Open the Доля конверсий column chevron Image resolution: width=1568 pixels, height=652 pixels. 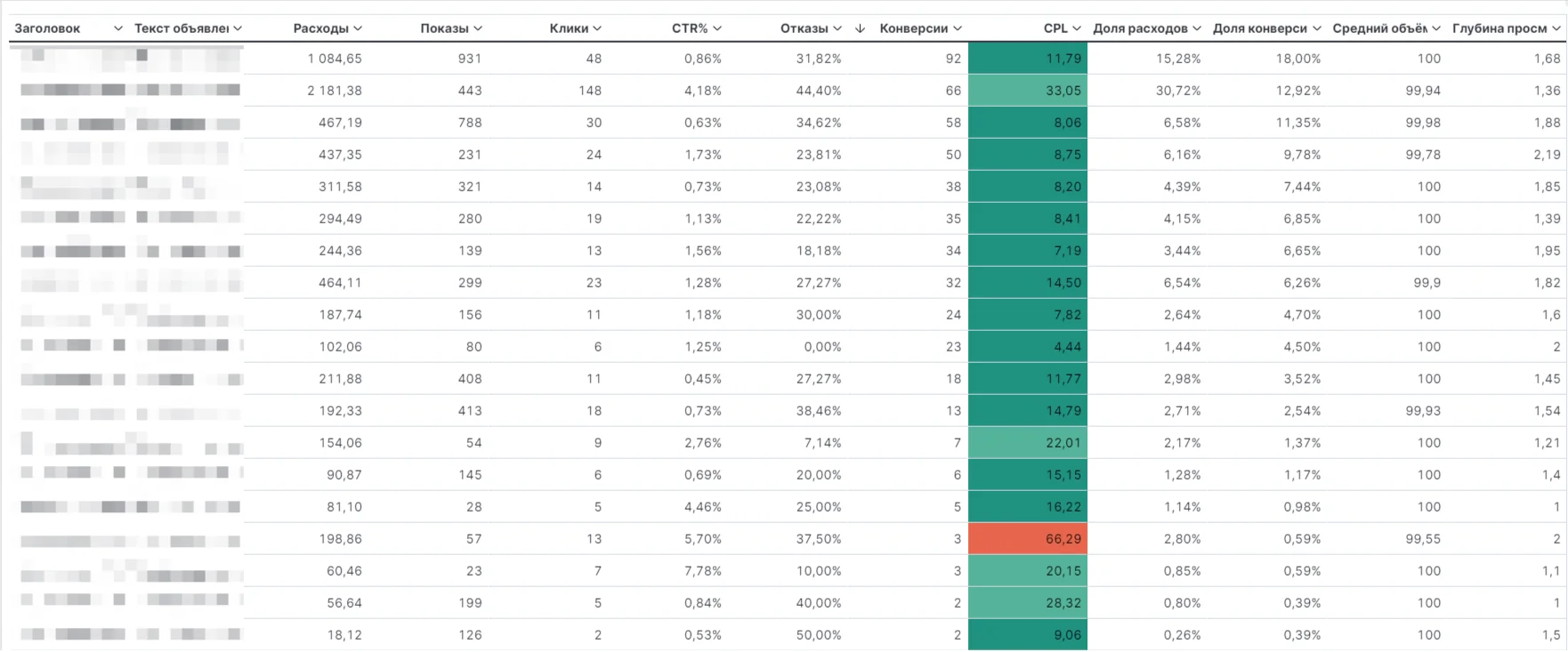[x=1317, y=28]
